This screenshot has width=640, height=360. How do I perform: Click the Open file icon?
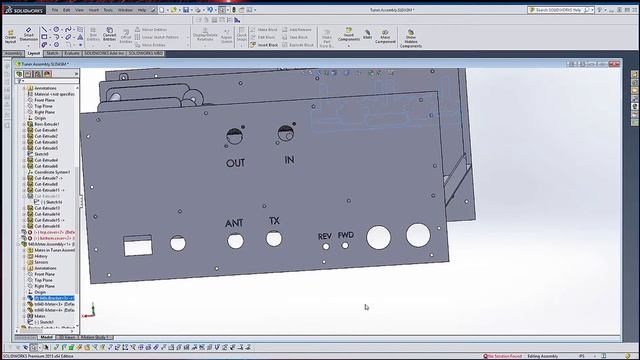click(173, 10)
